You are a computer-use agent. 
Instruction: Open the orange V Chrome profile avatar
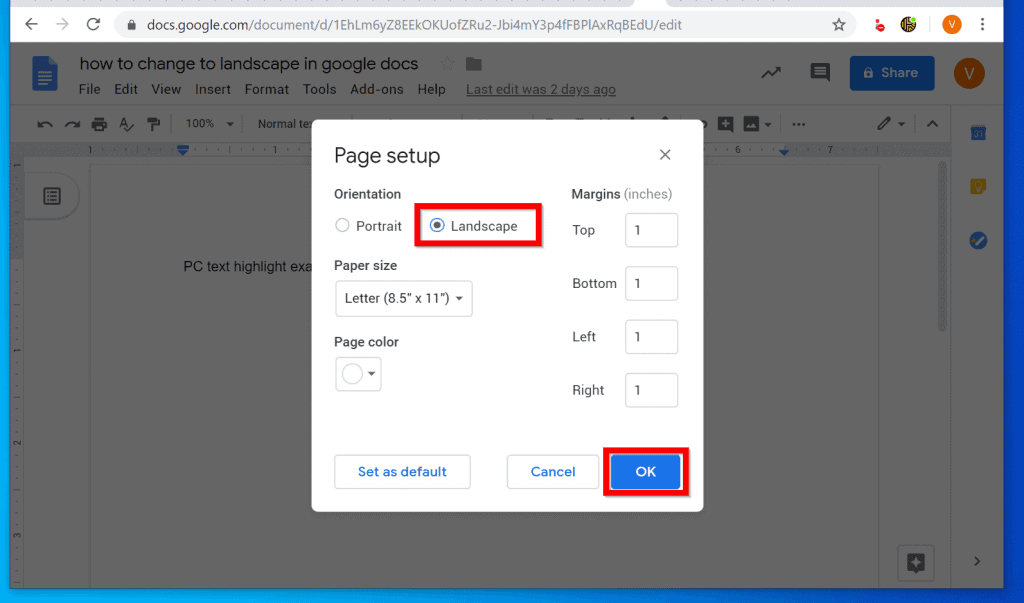coord(952,25)
